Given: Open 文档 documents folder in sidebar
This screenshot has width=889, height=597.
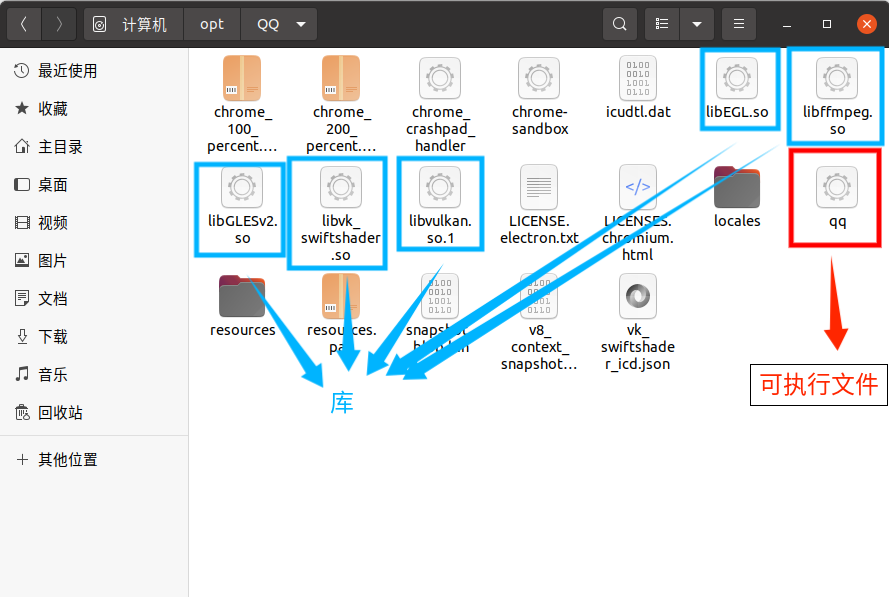Looking at the screenshot, I should [94, 299].
